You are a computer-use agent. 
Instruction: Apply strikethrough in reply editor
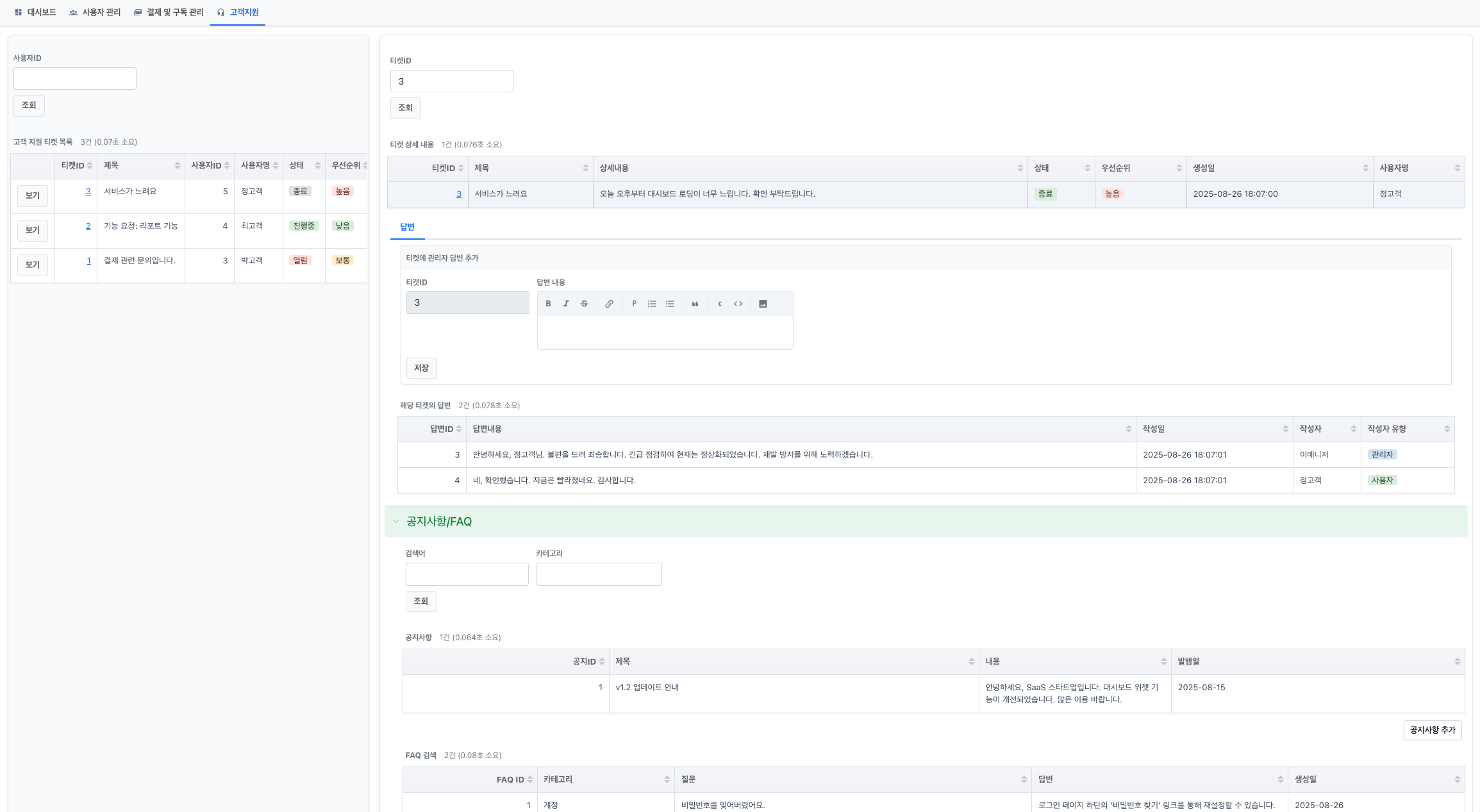(584, 304)
